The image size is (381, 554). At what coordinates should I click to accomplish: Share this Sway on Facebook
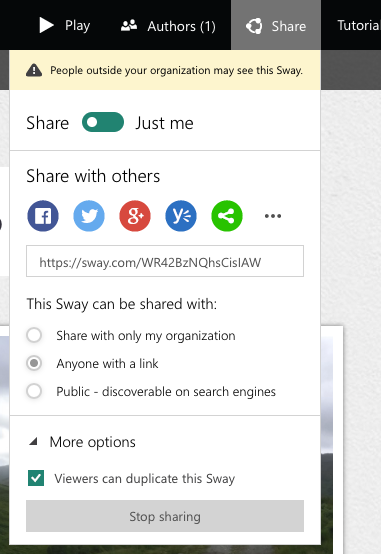[x=43, y=216]
